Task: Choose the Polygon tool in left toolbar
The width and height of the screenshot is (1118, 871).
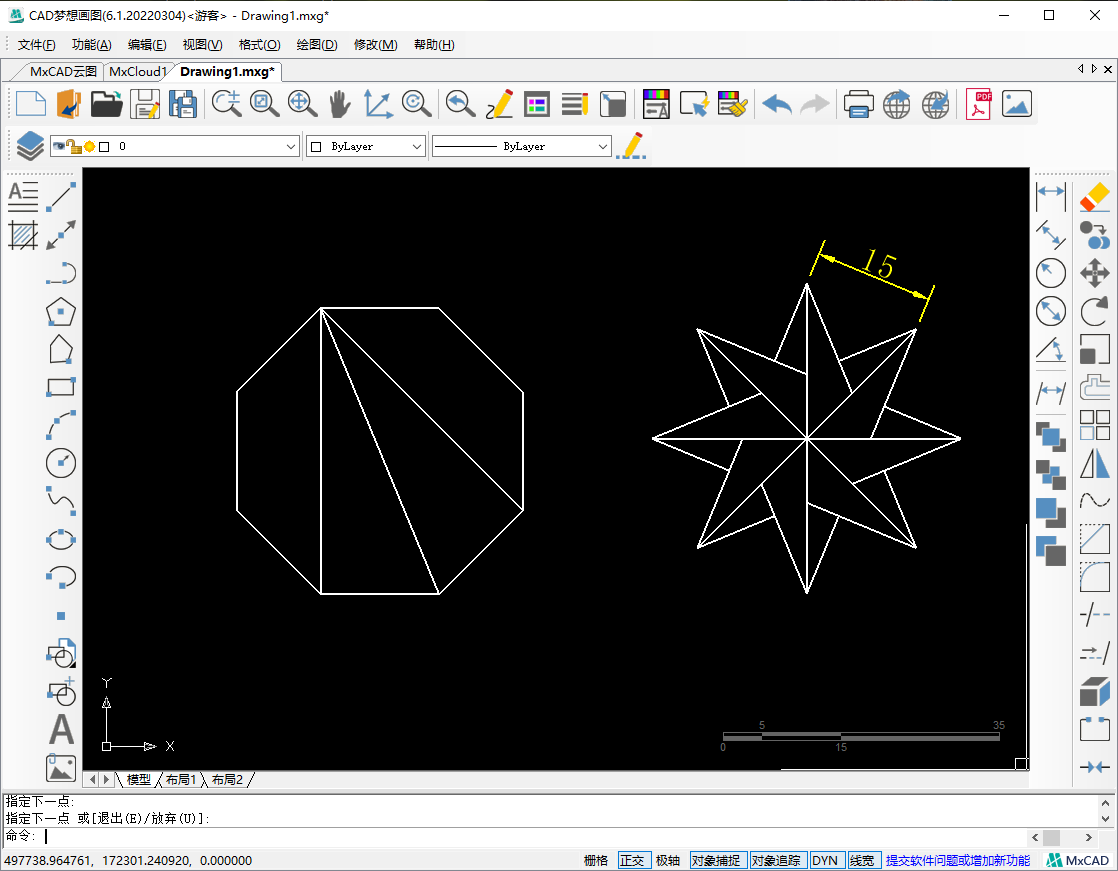Action: pyautogui.click(x=62, y=311)
